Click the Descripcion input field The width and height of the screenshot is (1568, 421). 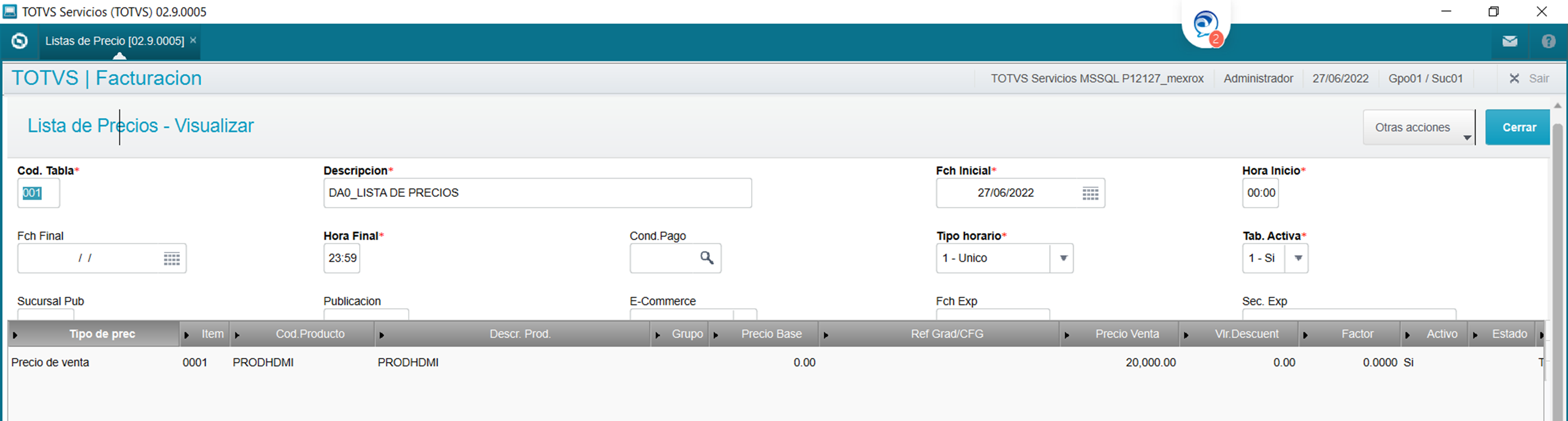[537, 193]
